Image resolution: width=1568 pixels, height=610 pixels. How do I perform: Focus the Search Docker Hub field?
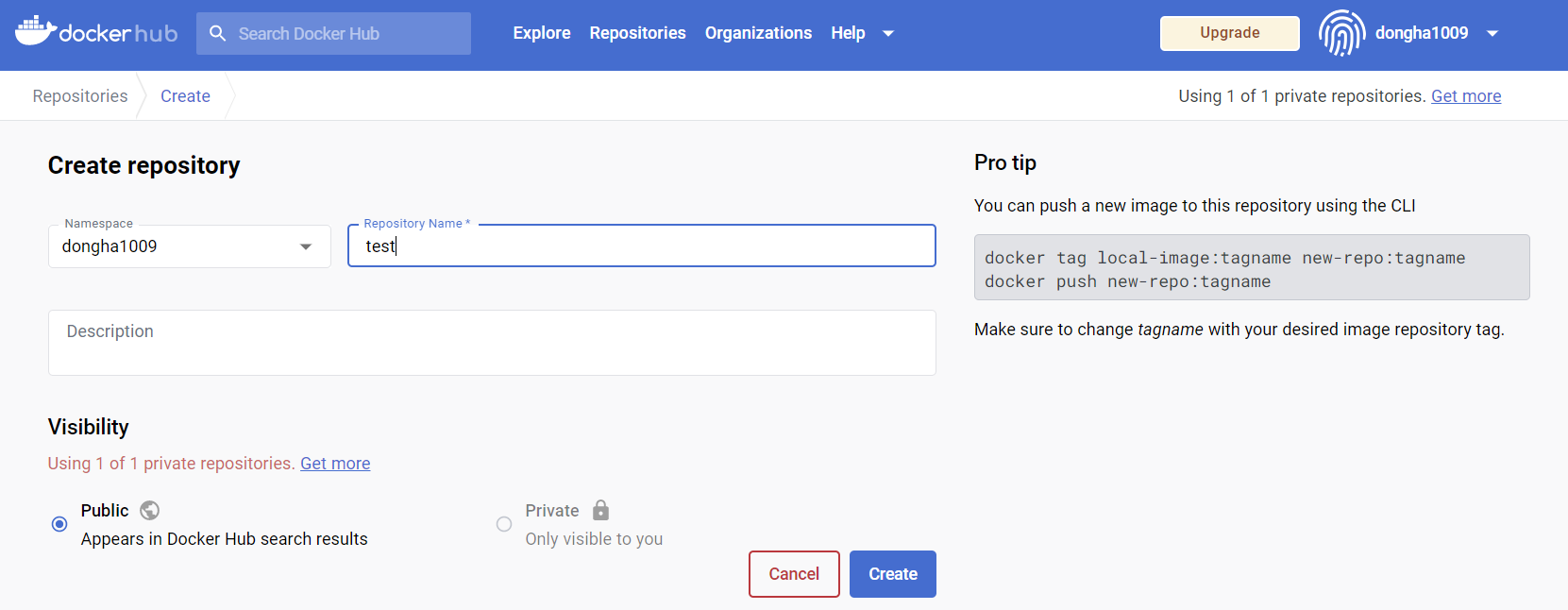(x=333, y=33)
